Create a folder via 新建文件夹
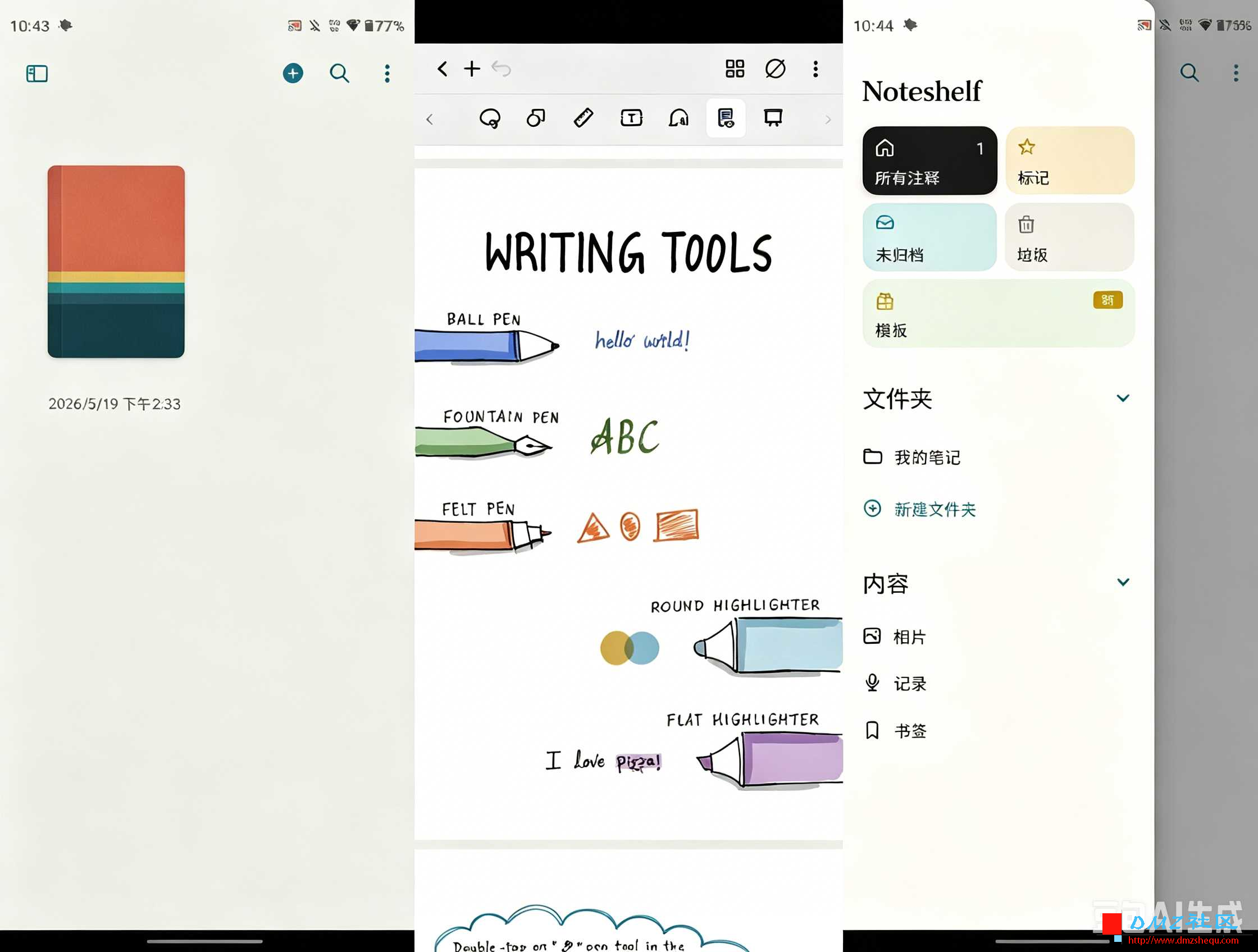 tap(919, 509)
